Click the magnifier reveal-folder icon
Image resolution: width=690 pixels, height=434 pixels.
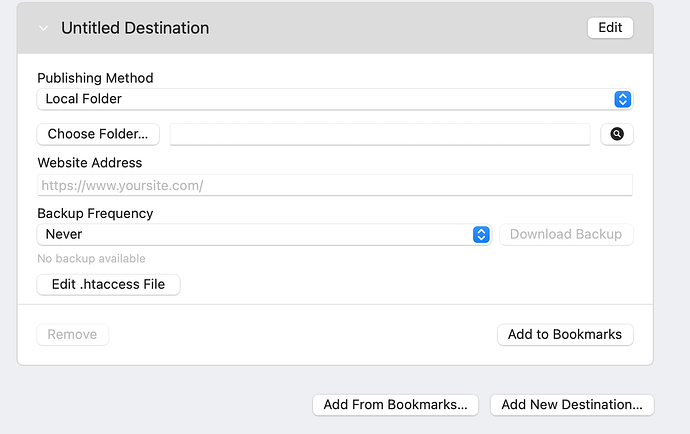(x=617, y=134)
